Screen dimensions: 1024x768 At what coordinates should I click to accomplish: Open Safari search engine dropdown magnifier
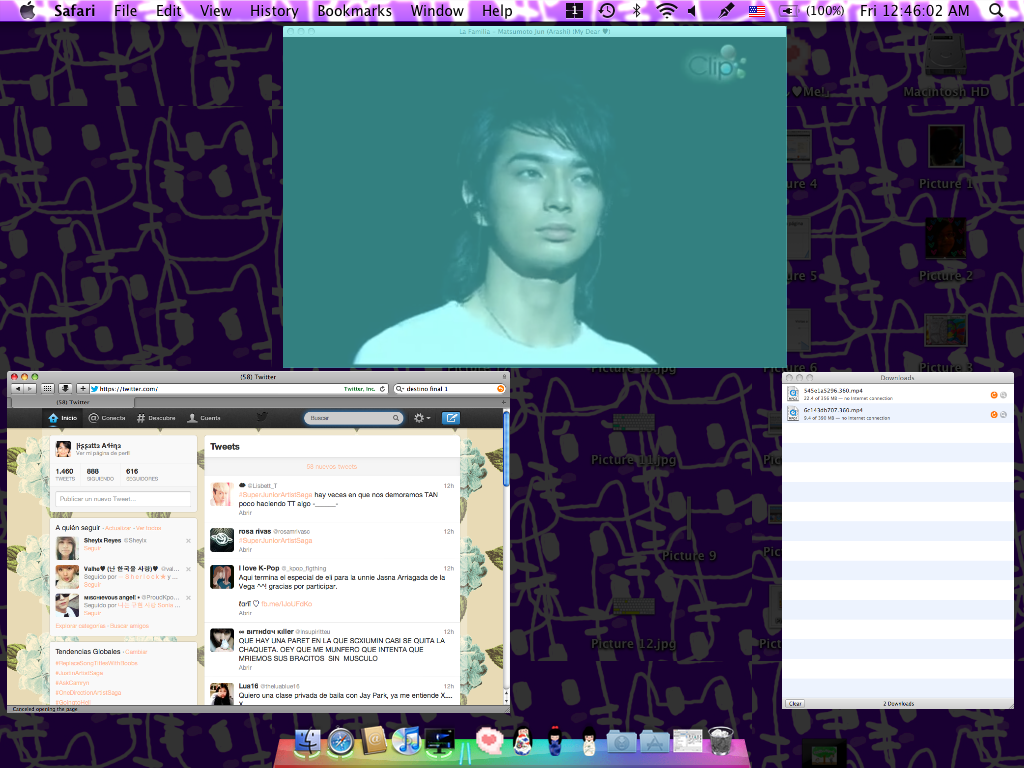(400, 389)
